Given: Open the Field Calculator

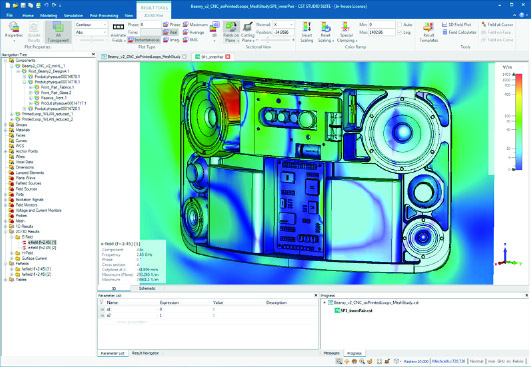Looking at the screenshot, I should tap(459, 32).
